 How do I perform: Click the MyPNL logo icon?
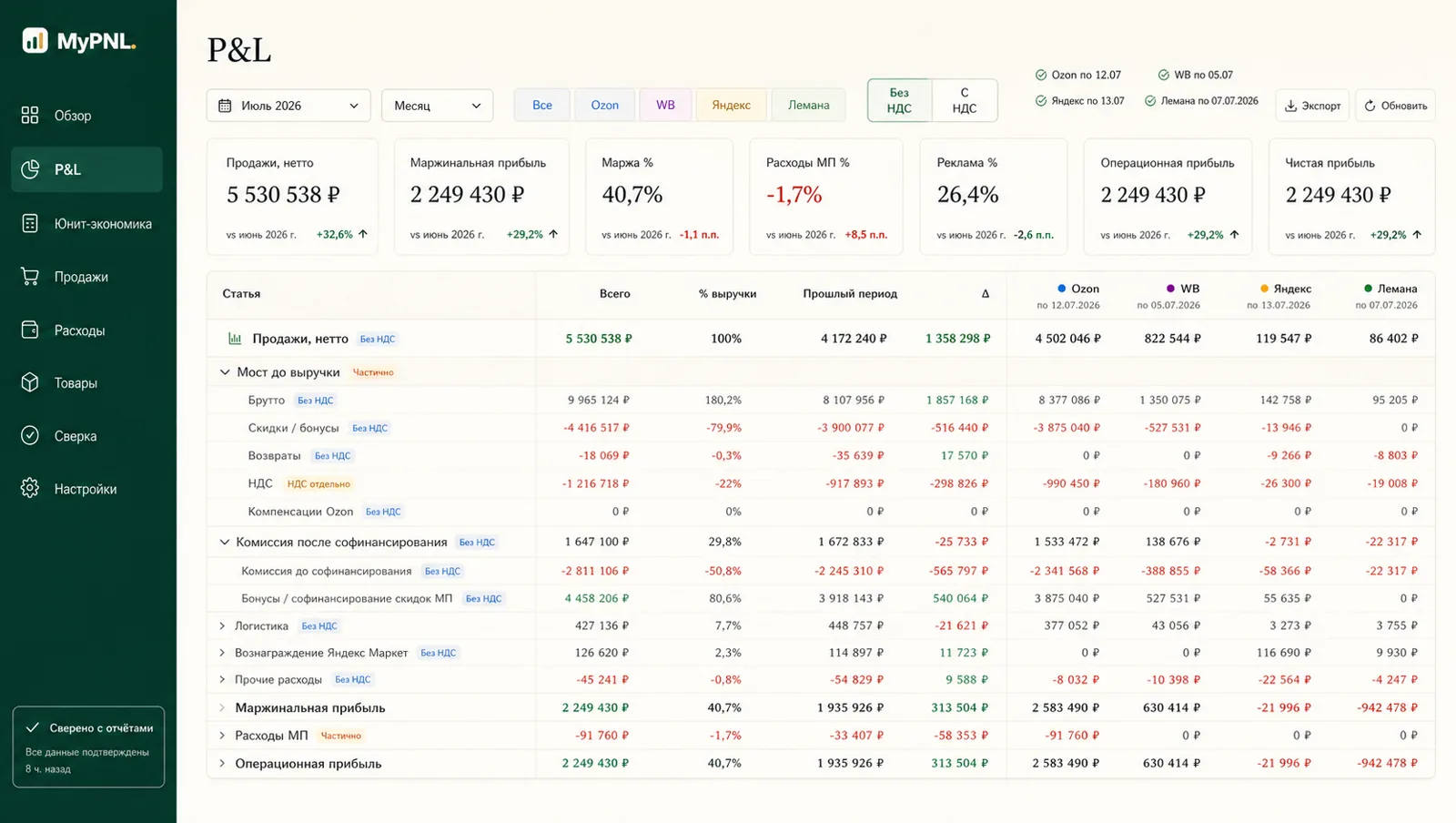35,40
